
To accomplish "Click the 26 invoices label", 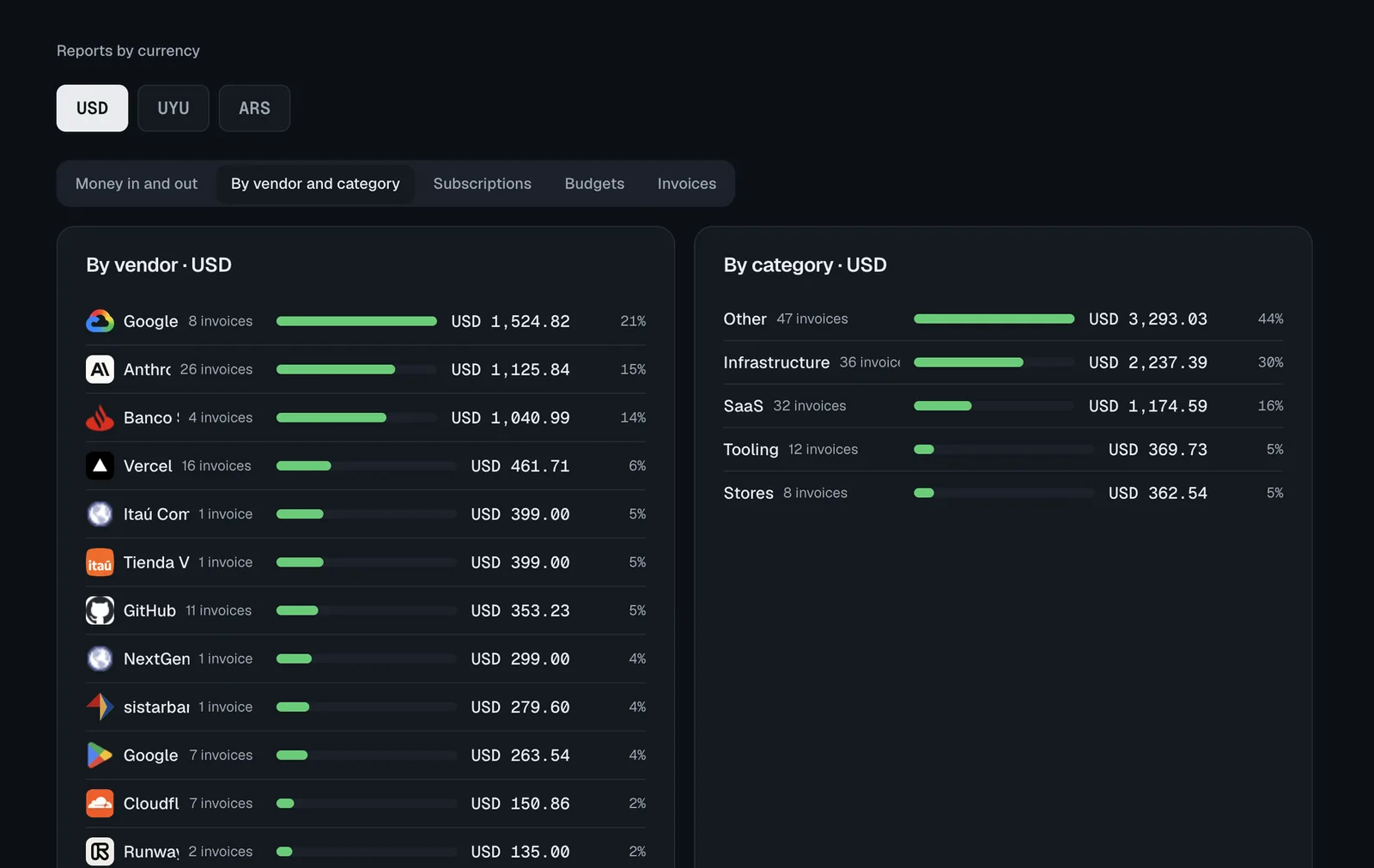I will (x=216, y=369).
